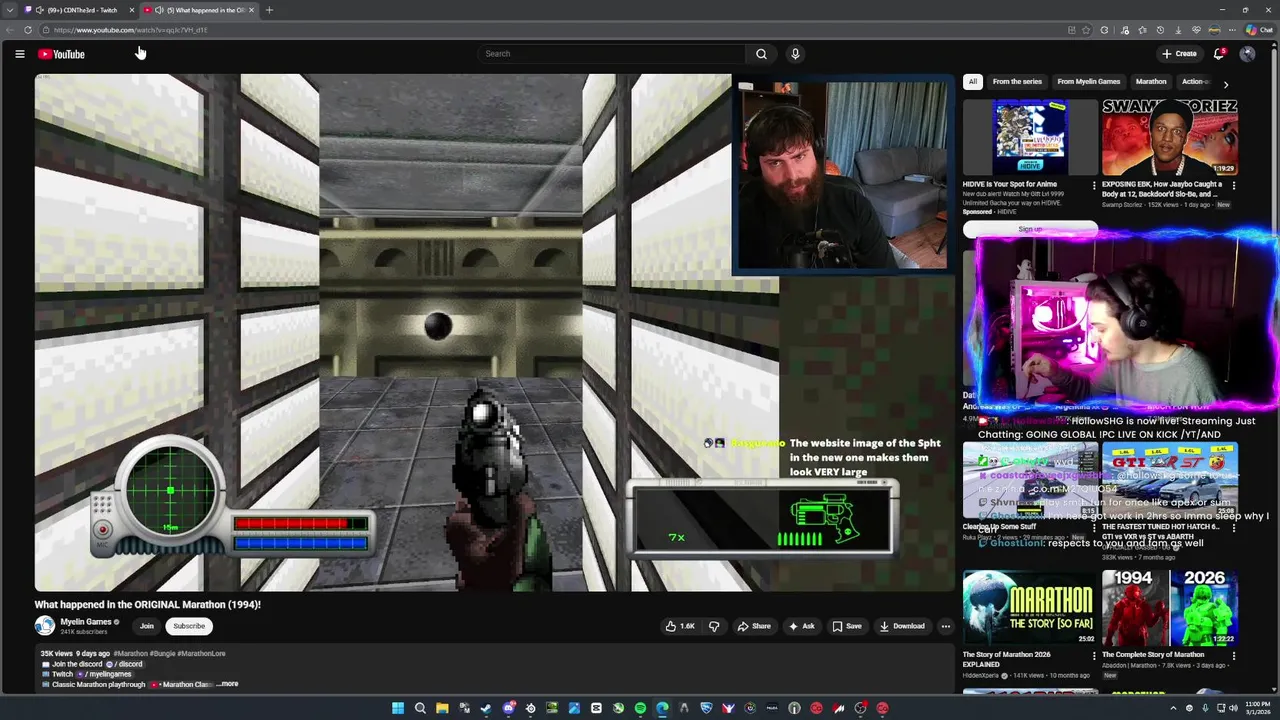
Task: Open the Myelin Games channel avatar
Action: [45, 626]
